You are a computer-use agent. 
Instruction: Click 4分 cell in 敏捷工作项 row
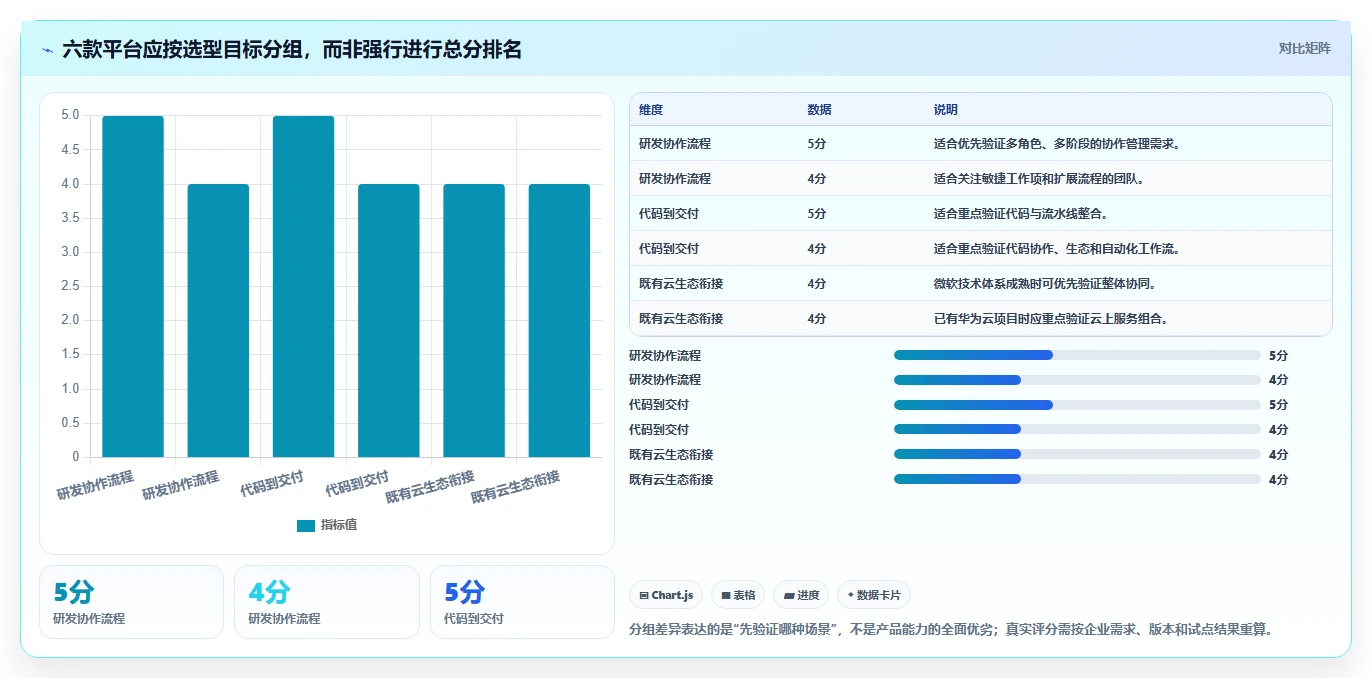coord(817,179)
